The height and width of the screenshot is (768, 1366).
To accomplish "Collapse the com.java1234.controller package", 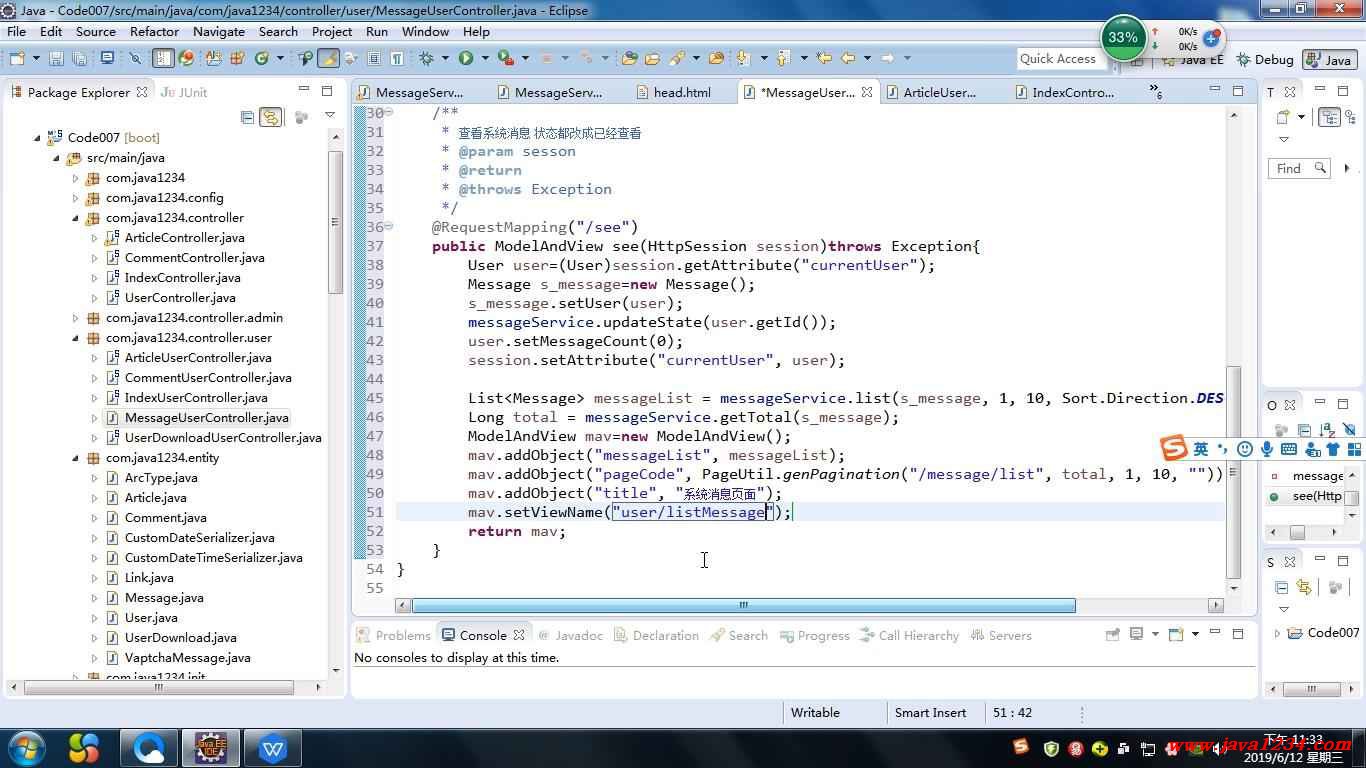I will pos(76,218).
